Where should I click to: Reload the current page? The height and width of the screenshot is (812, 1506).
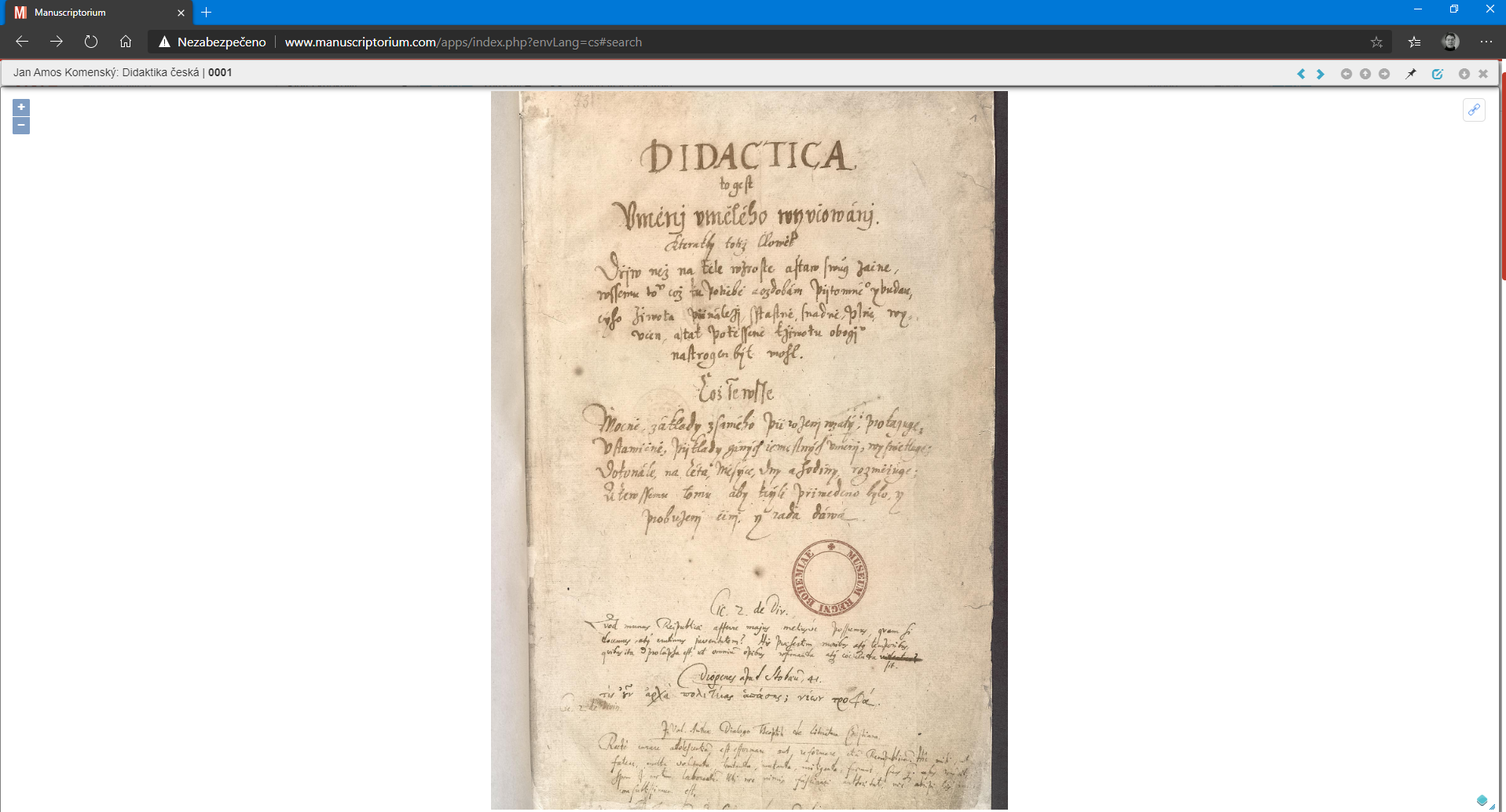click(91, 42)
